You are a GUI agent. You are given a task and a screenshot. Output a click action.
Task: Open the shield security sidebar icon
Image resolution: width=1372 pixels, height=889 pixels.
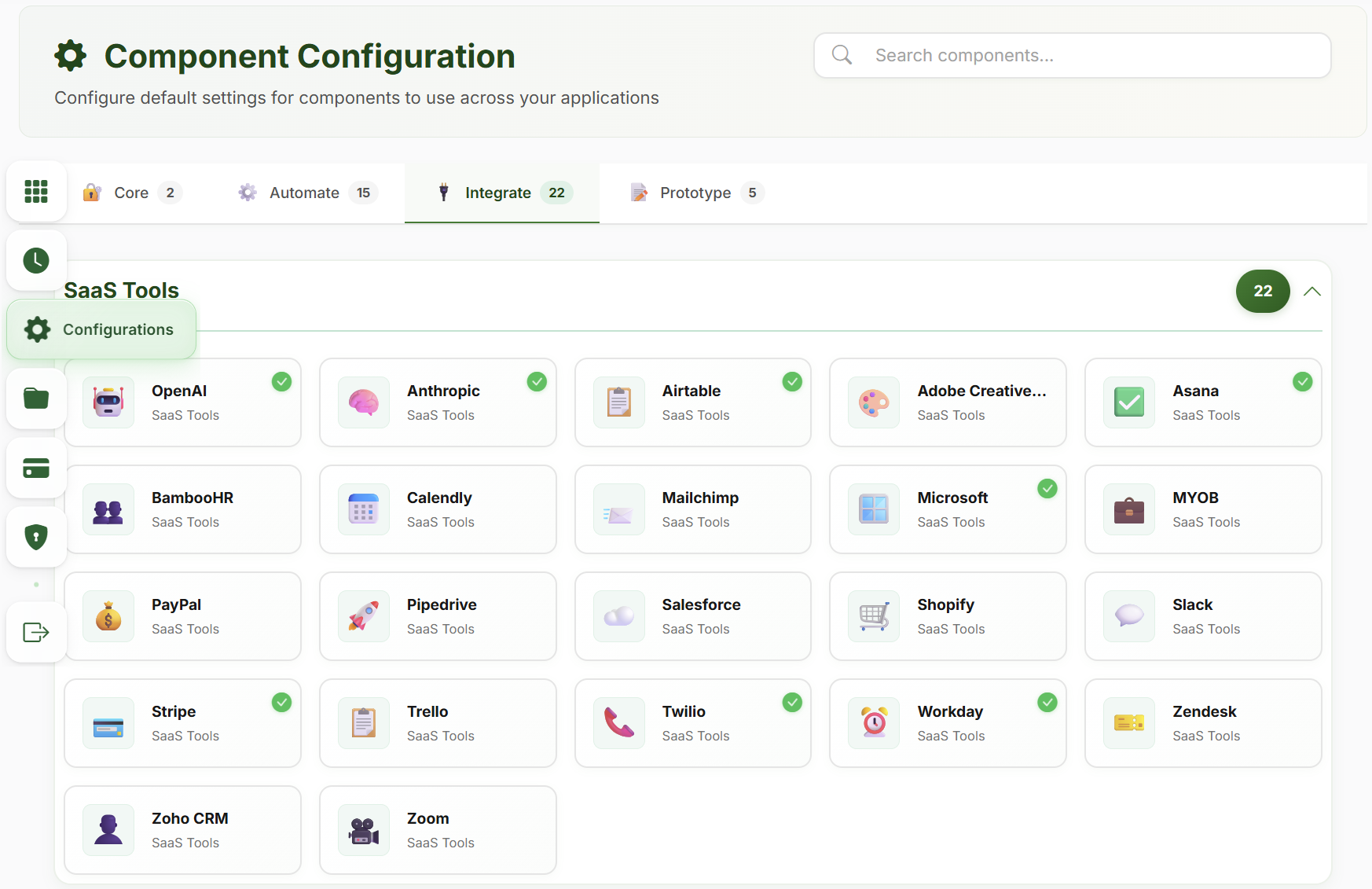[x=36, y=537]
